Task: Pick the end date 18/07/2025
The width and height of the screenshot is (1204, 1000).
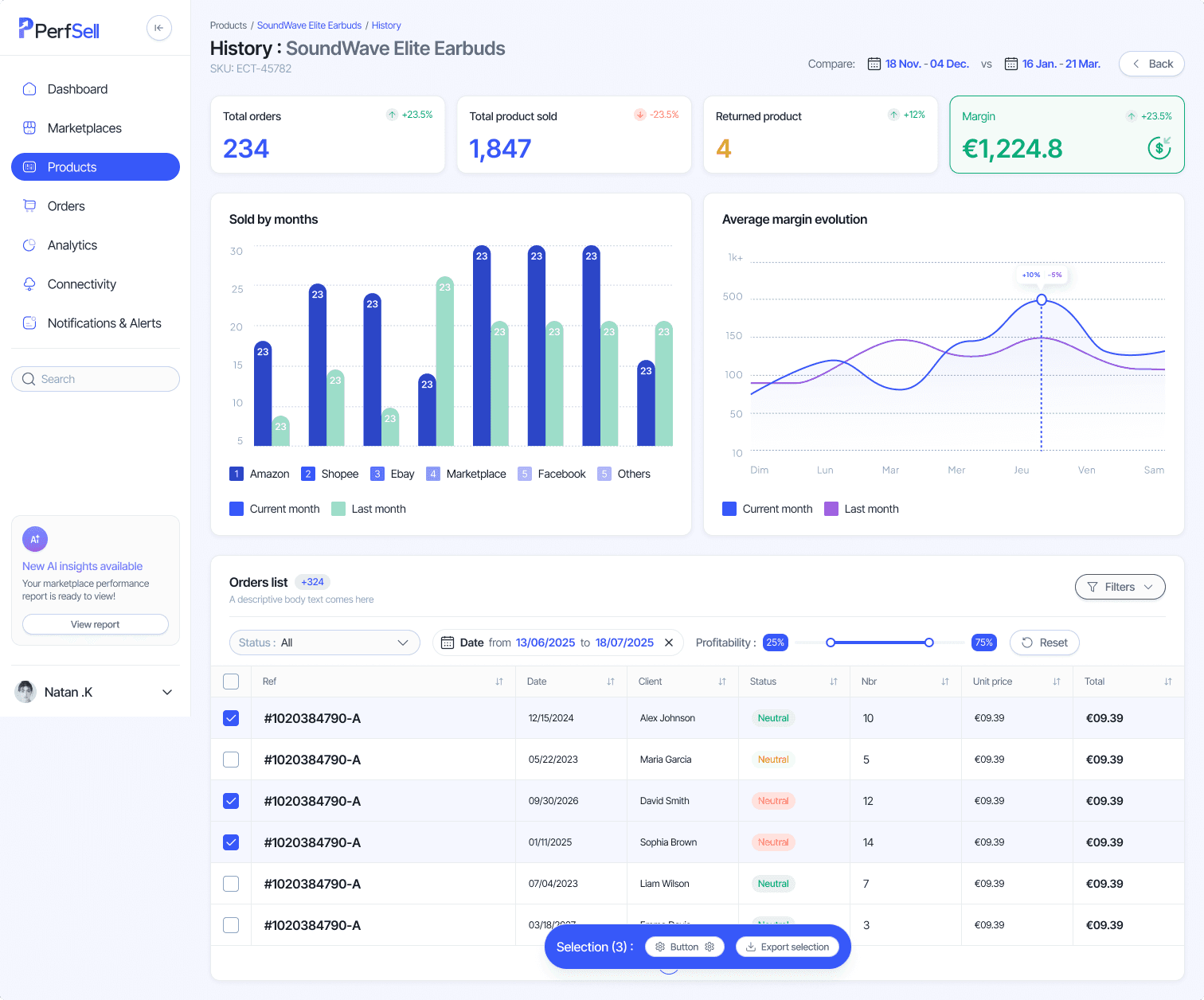Action: click(624, 643)
